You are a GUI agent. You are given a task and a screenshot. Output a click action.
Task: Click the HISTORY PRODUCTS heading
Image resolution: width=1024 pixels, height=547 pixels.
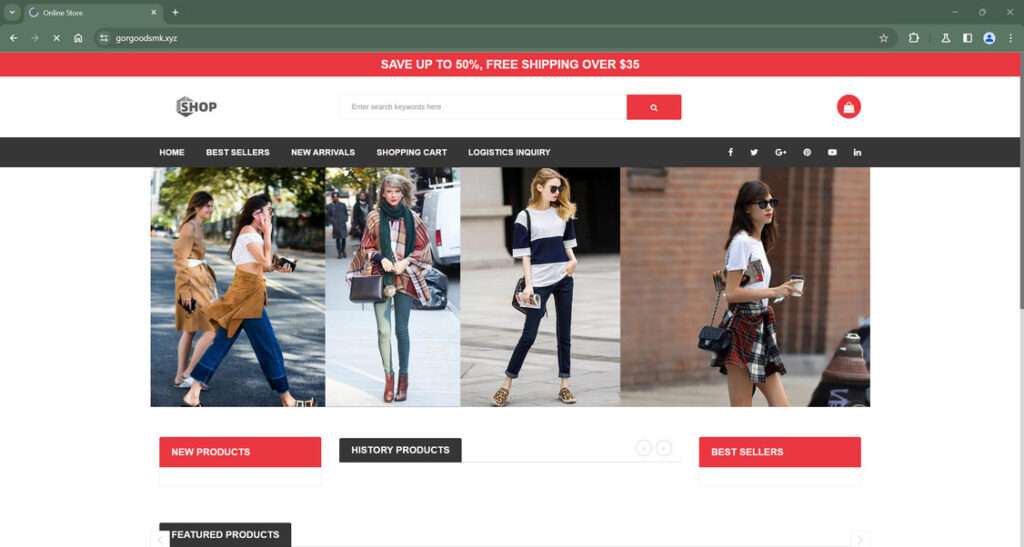[x=400, y=450]
